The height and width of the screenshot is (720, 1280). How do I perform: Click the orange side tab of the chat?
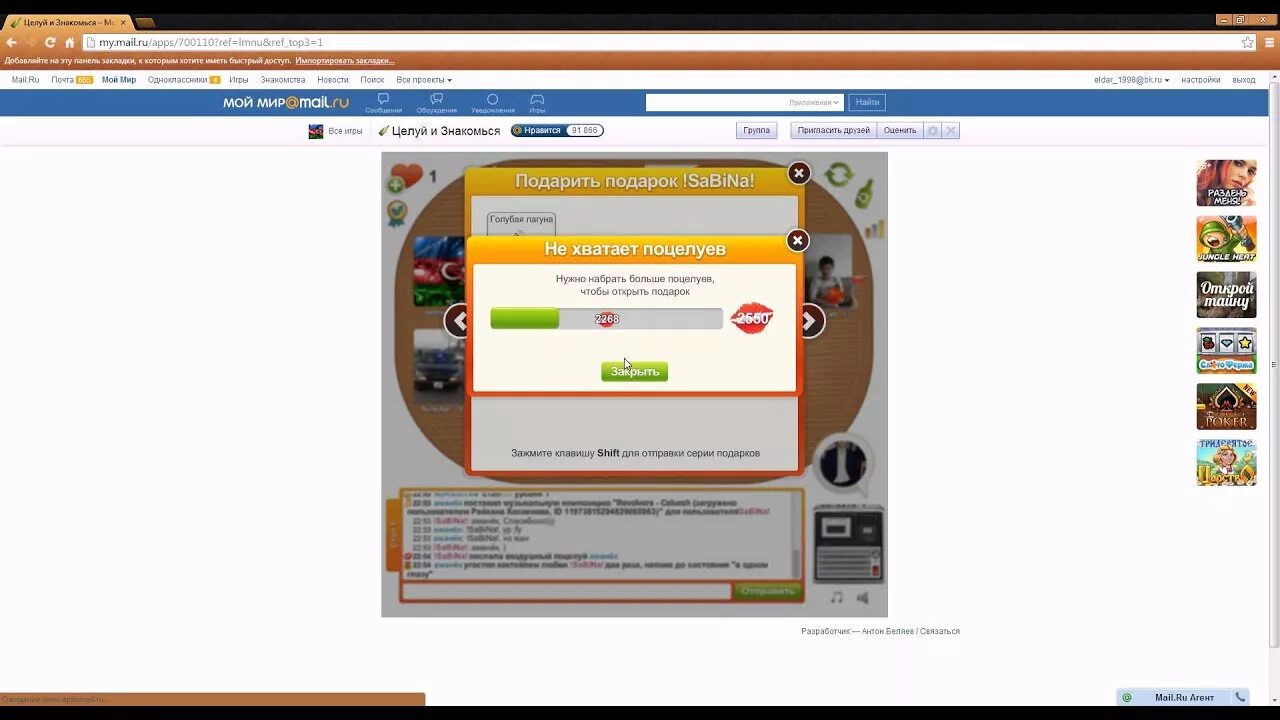point(393,535)
